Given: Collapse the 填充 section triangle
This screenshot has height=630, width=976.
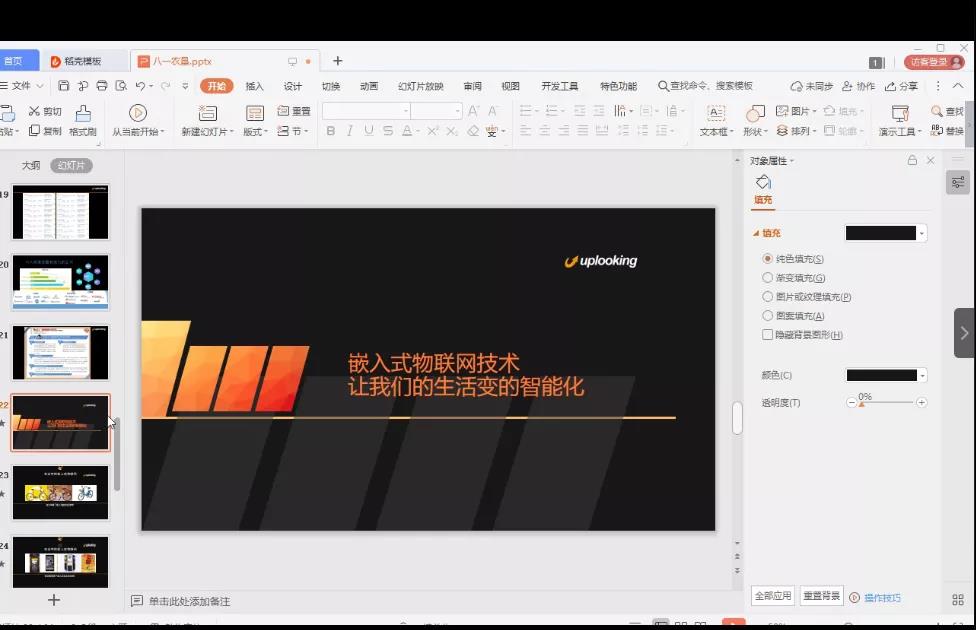Looking at the screenshot, I should point(756,233).
